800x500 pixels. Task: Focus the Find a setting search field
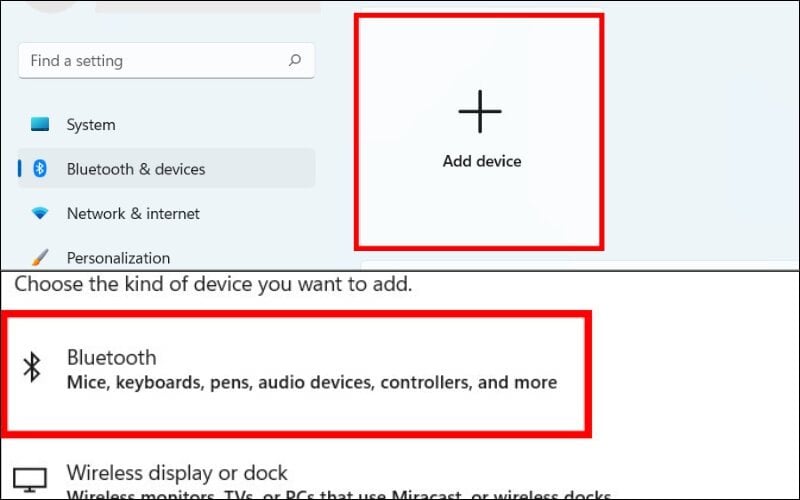click(166, 61)
